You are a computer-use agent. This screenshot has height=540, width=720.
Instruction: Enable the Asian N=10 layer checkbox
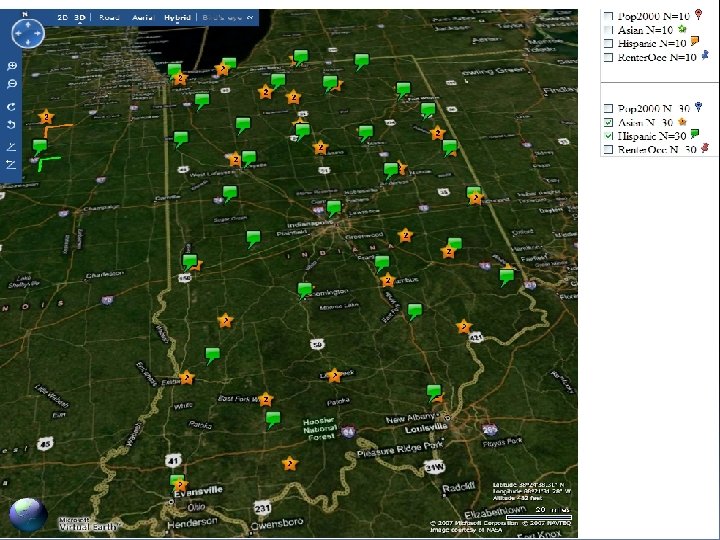tap(608, 30)
